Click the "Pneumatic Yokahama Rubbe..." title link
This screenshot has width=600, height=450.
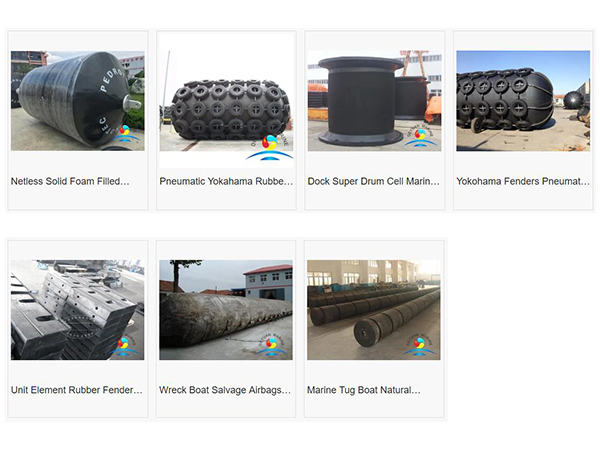(226, 181)
